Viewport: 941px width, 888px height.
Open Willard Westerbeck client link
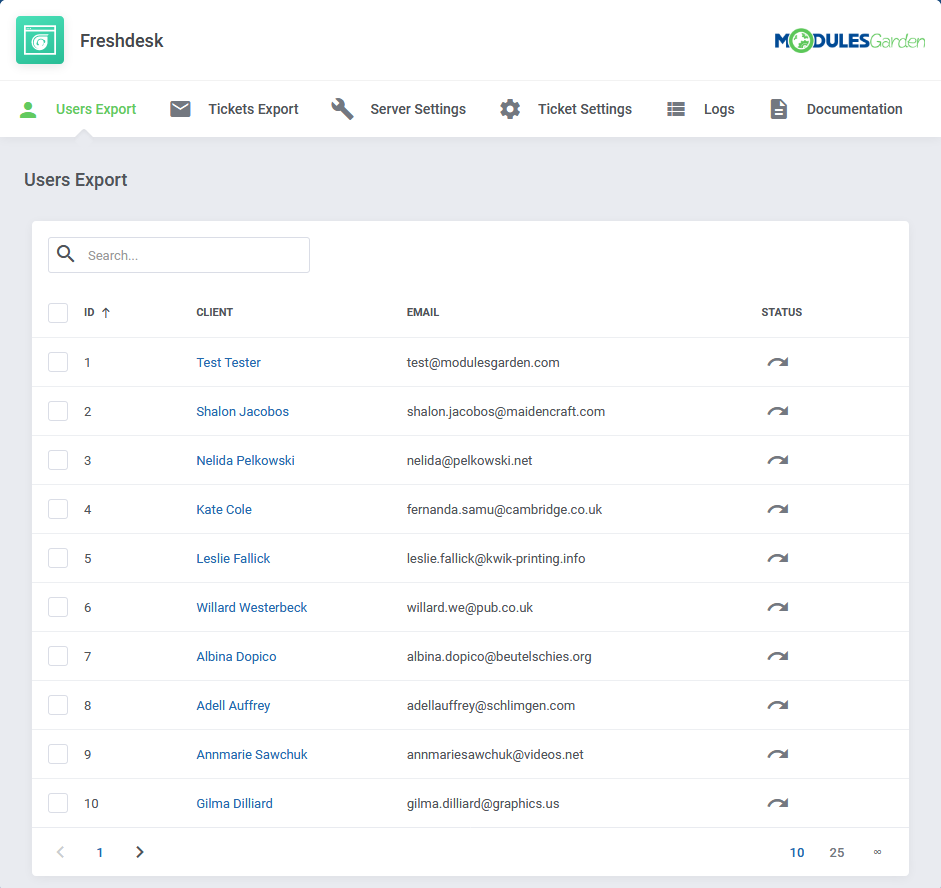pos(251,607)
